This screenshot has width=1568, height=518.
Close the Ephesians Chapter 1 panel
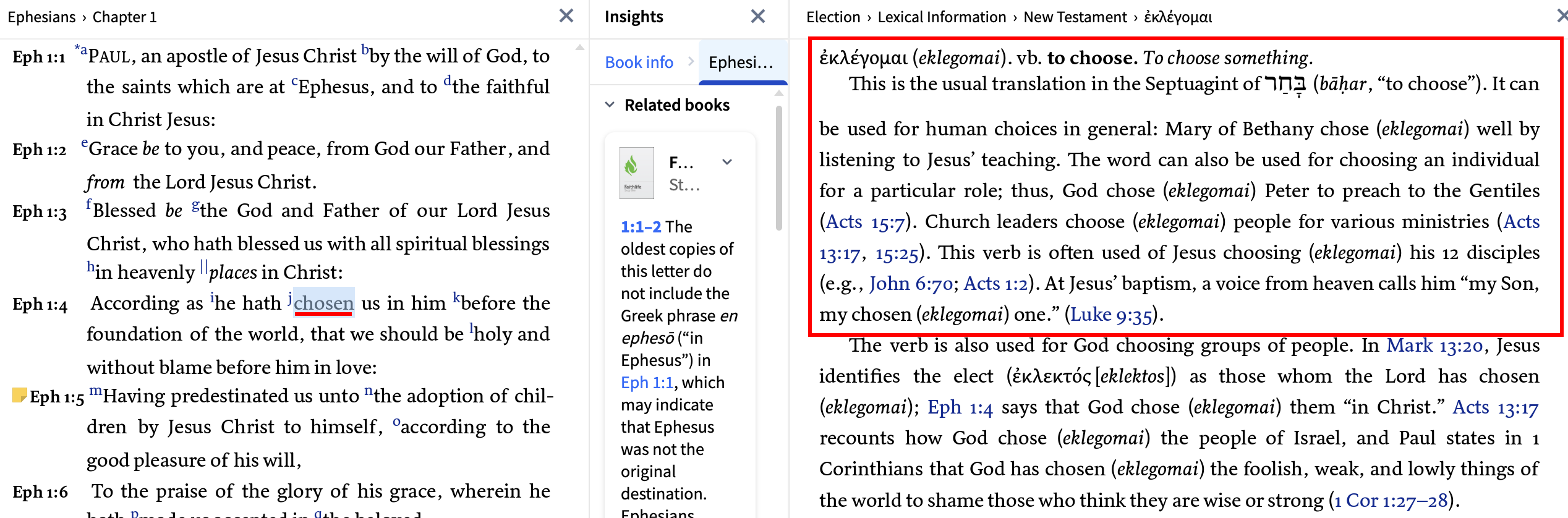tap(566, 16)
